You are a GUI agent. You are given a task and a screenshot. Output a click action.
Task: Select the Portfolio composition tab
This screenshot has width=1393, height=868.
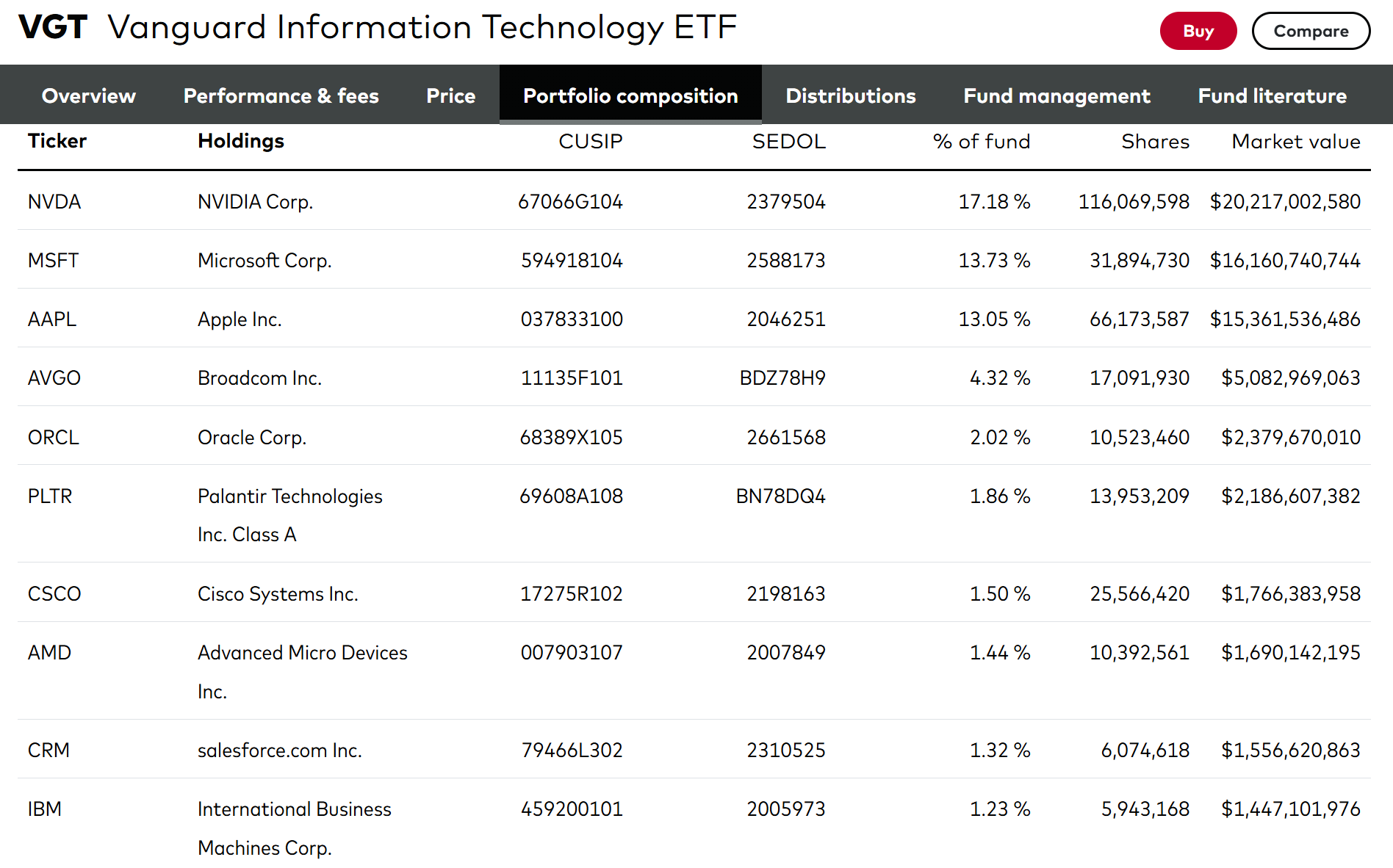click(630, 95)
